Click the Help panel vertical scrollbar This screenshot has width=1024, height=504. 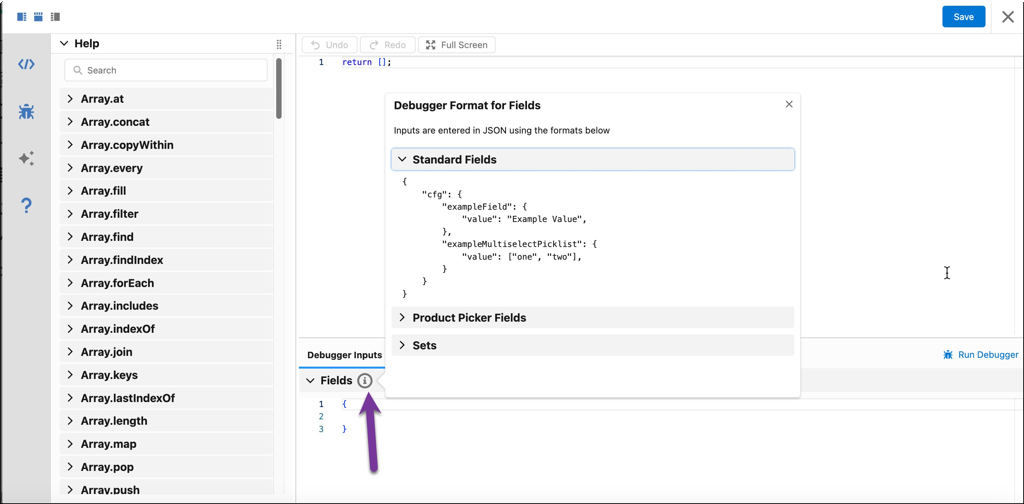279,88
